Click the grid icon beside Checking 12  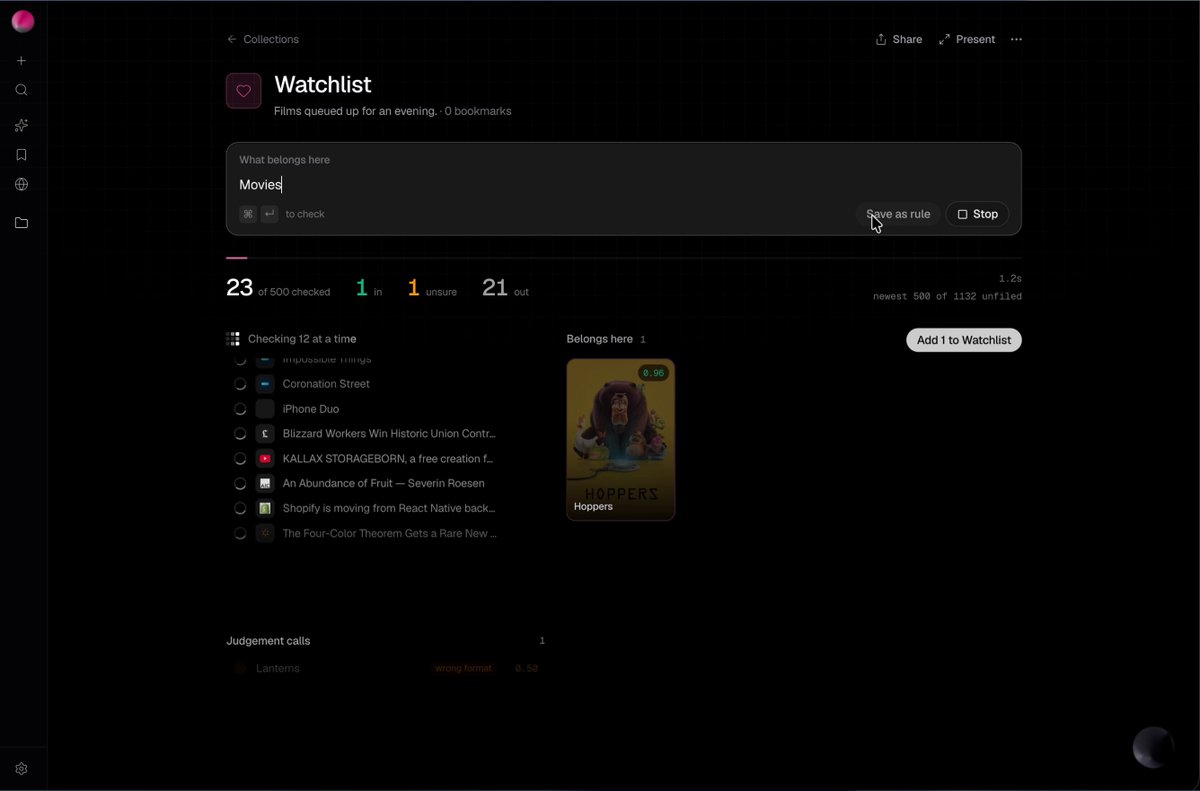tap(233, 339)
